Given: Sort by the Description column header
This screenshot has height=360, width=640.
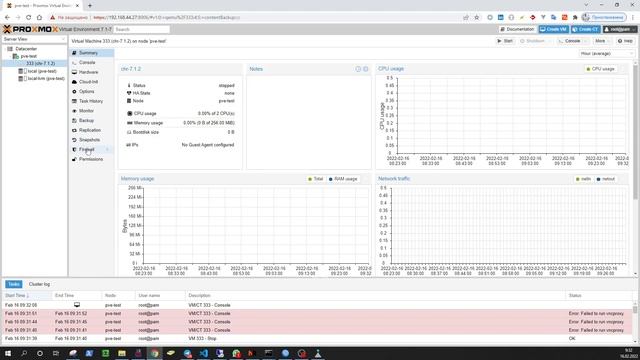Looking at the screenshot, I should [x=376, y=296].
